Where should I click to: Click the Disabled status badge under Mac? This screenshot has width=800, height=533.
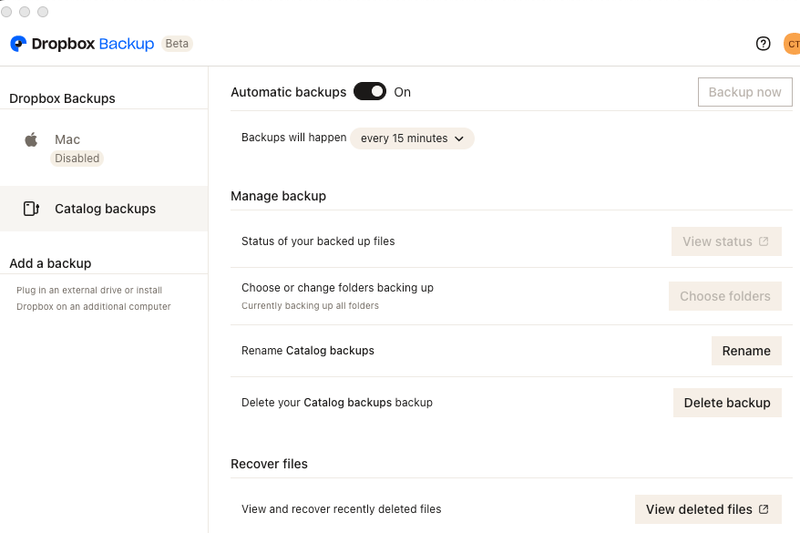click(77, 158)
